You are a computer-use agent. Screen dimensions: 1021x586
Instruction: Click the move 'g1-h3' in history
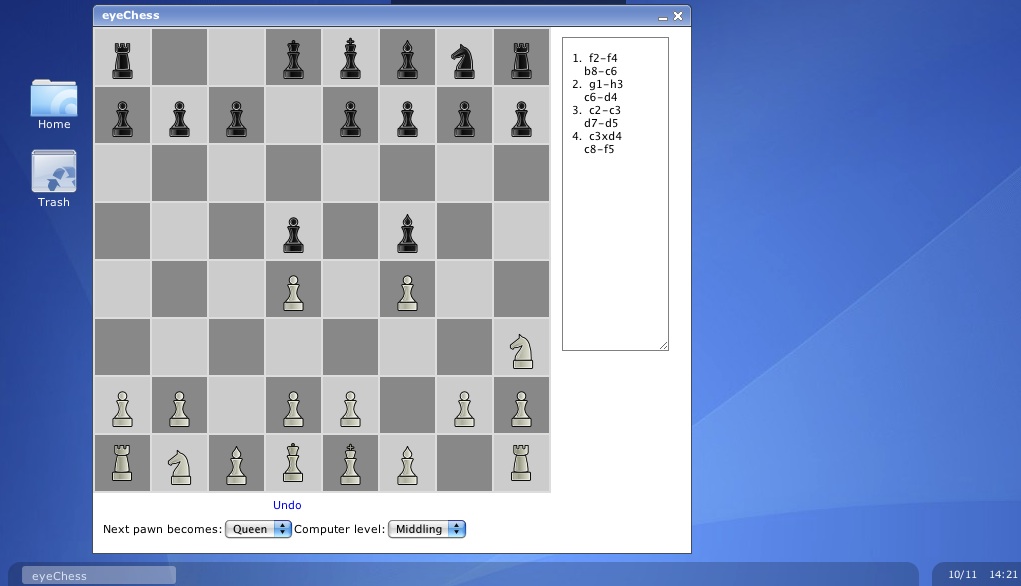point(606,84)
